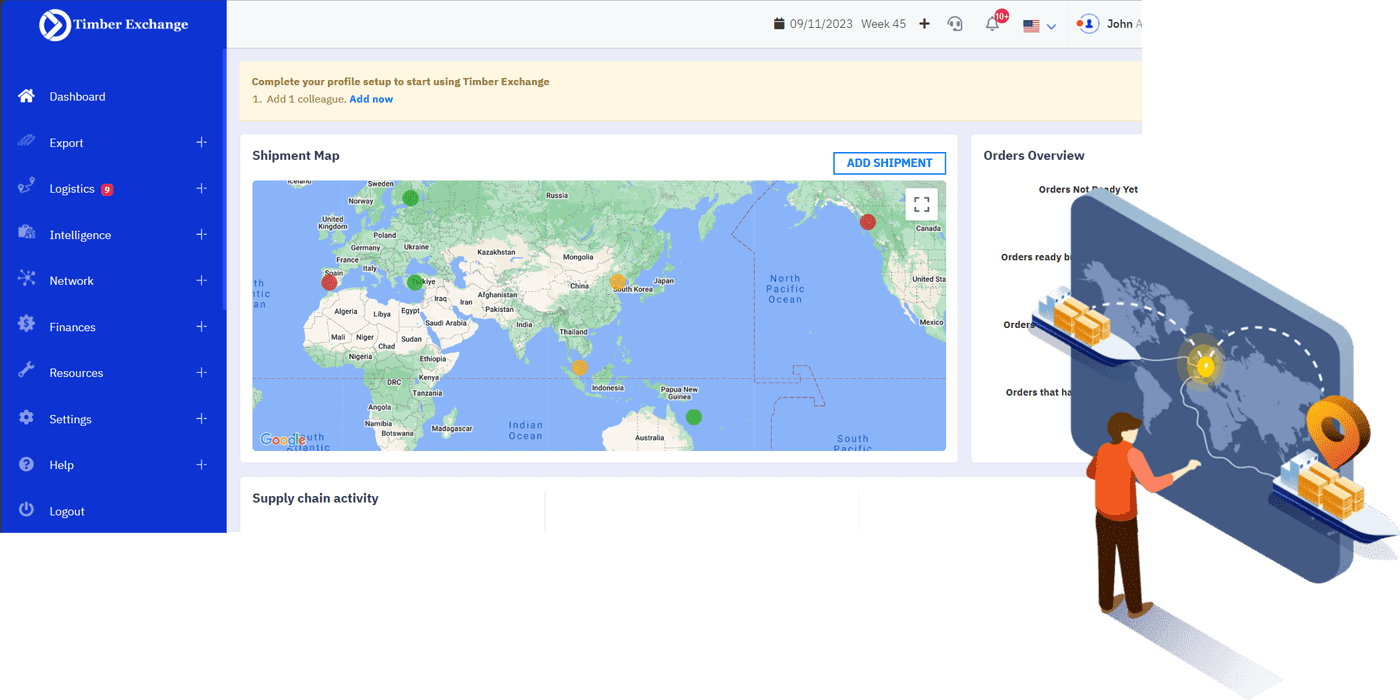Click the user avatar icon
Screen dimensions: 1400x700
click(1087, 24)
